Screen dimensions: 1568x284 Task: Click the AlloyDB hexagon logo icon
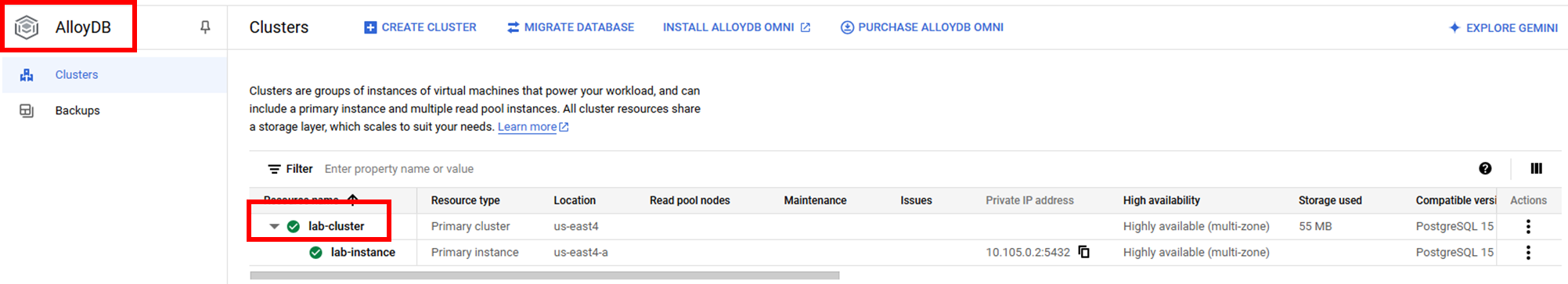coord(27,27)
